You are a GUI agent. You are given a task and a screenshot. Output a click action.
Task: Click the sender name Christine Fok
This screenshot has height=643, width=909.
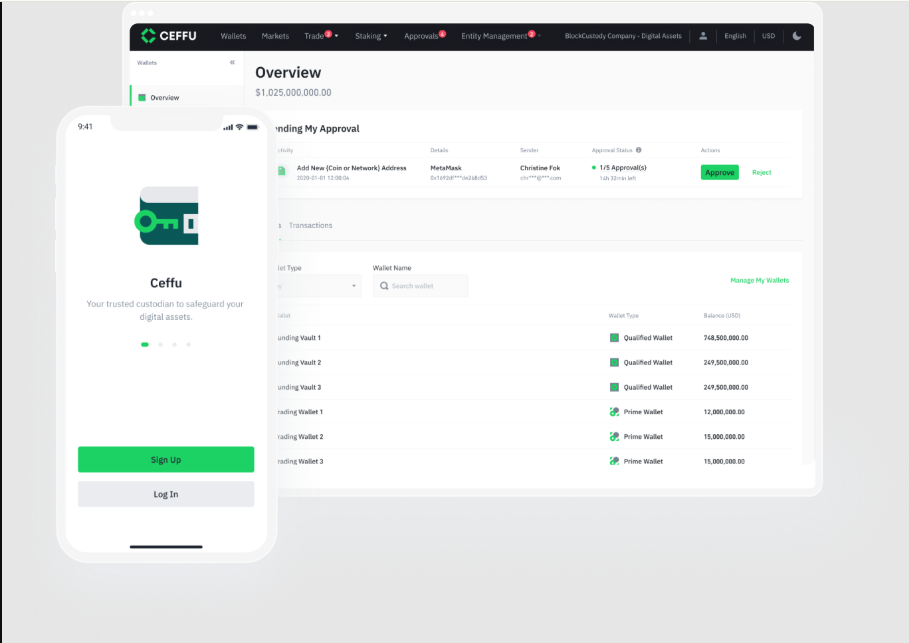pos(540,168)
